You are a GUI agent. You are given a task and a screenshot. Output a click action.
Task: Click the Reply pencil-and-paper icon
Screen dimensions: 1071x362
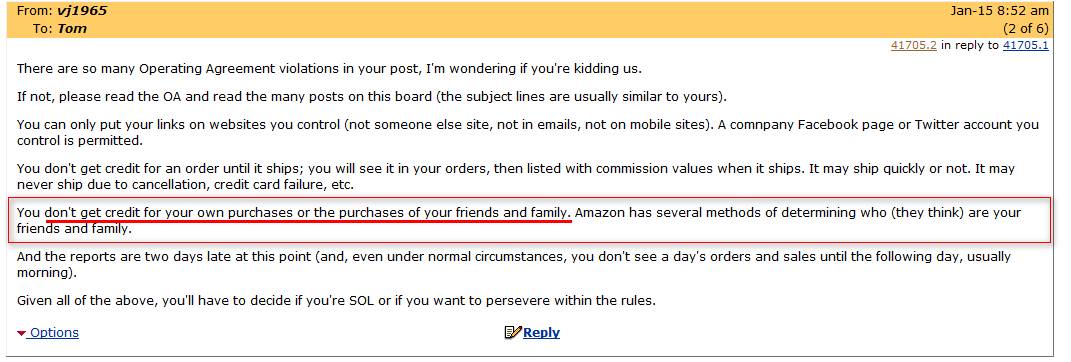tap(512, 333)
